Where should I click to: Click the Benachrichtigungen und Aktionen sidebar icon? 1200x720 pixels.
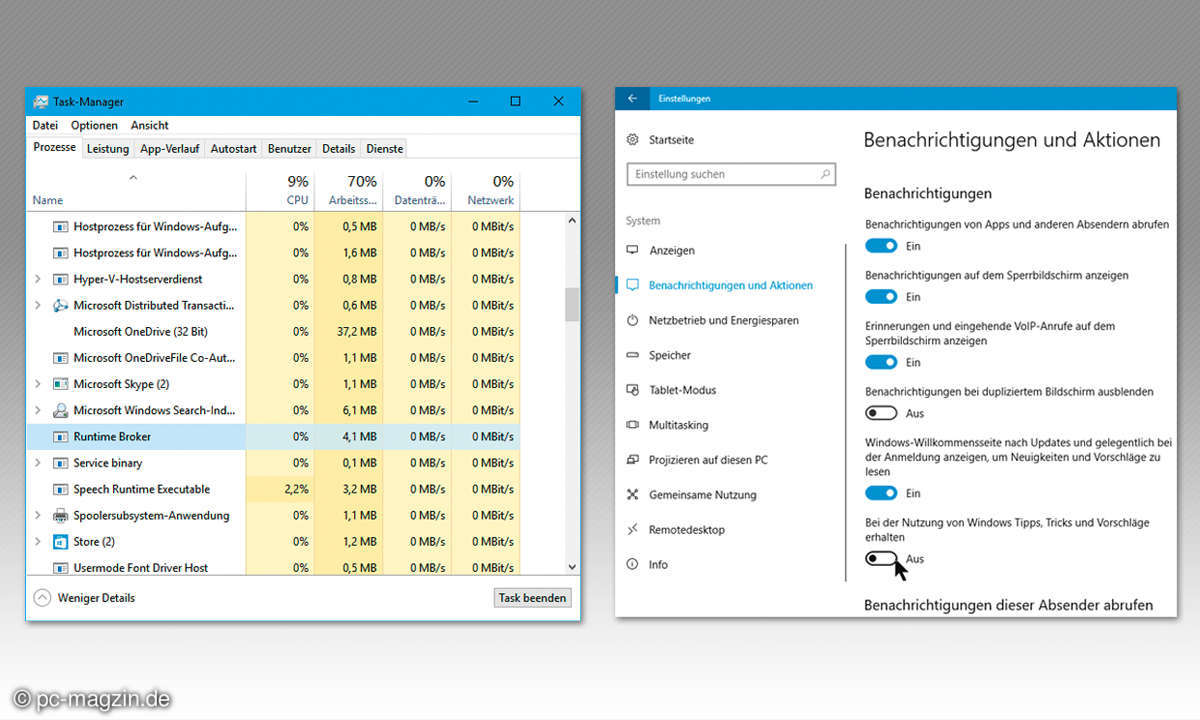point(632,285)
